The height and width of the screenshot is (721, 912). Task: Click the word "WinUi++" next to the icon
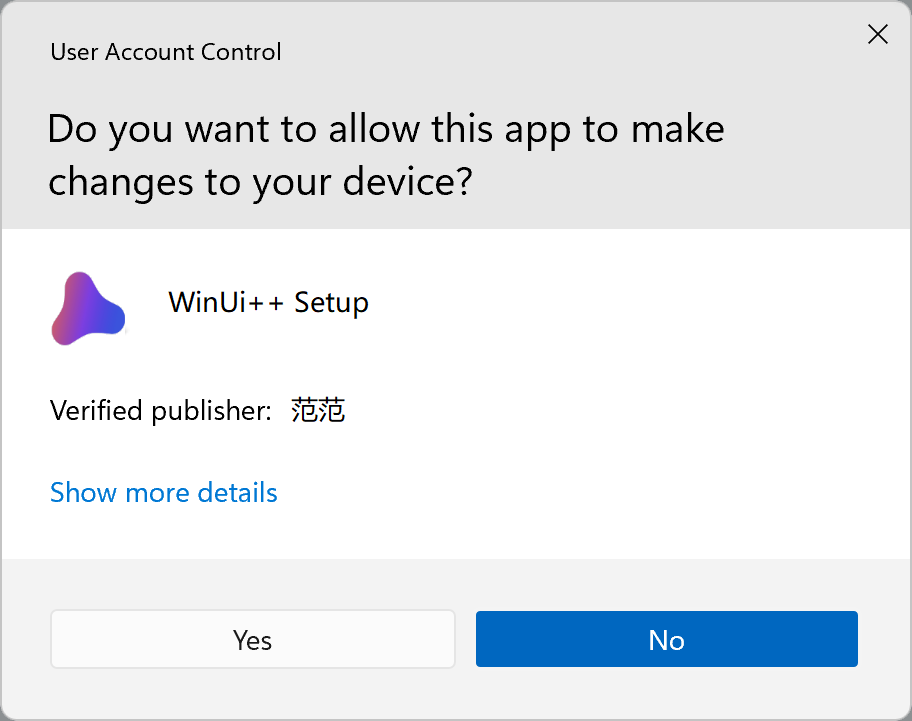(x=227, y=302)
